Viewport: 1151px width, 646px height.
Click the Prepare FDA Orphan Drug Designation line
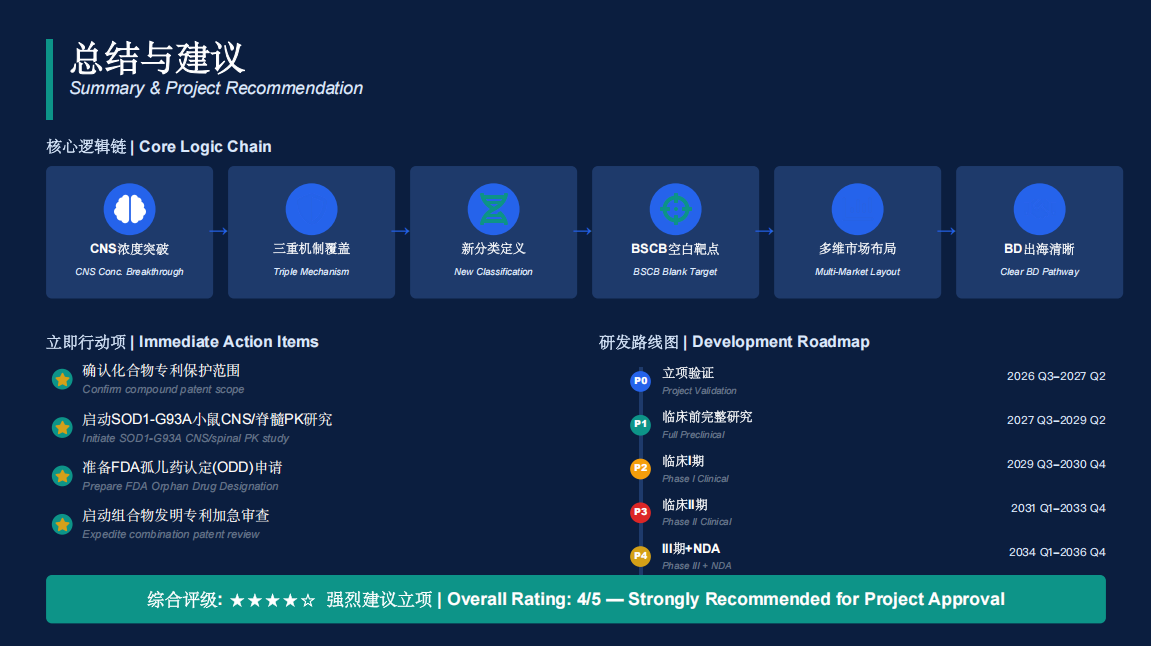181,486
